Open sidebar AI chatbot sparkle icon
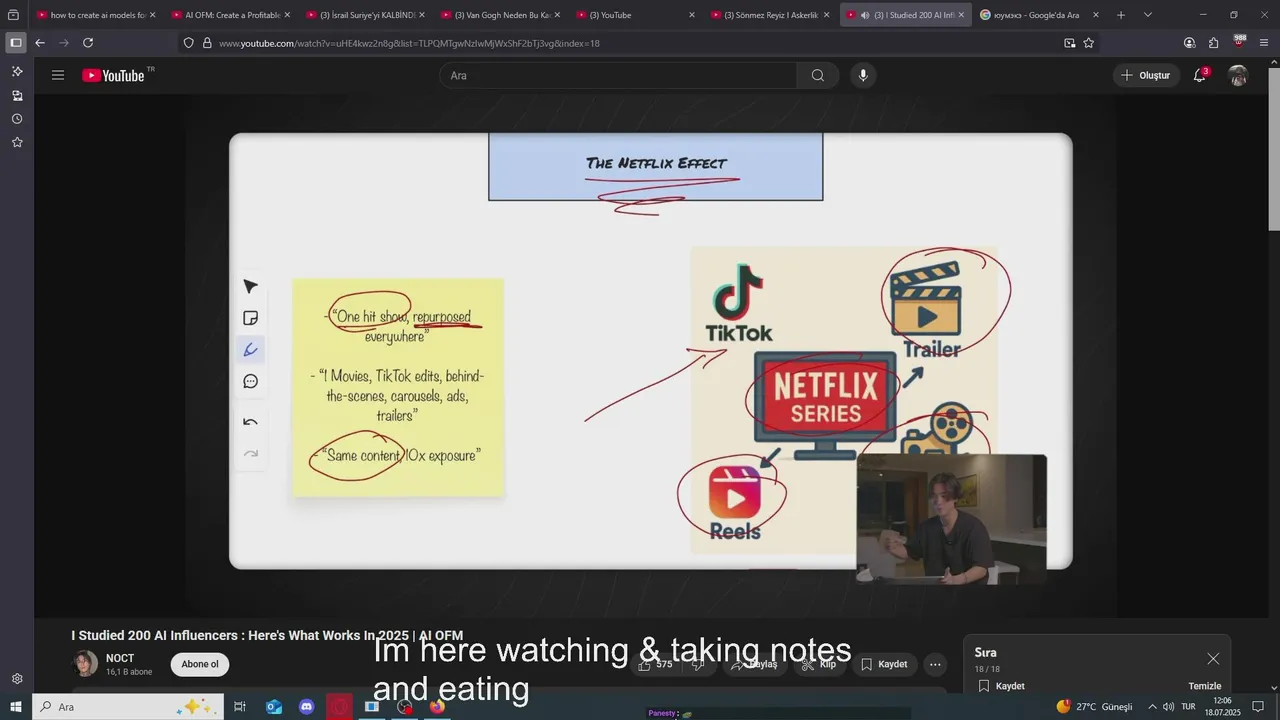Viewport: 1280px width, 720px height. coord(17,72)
